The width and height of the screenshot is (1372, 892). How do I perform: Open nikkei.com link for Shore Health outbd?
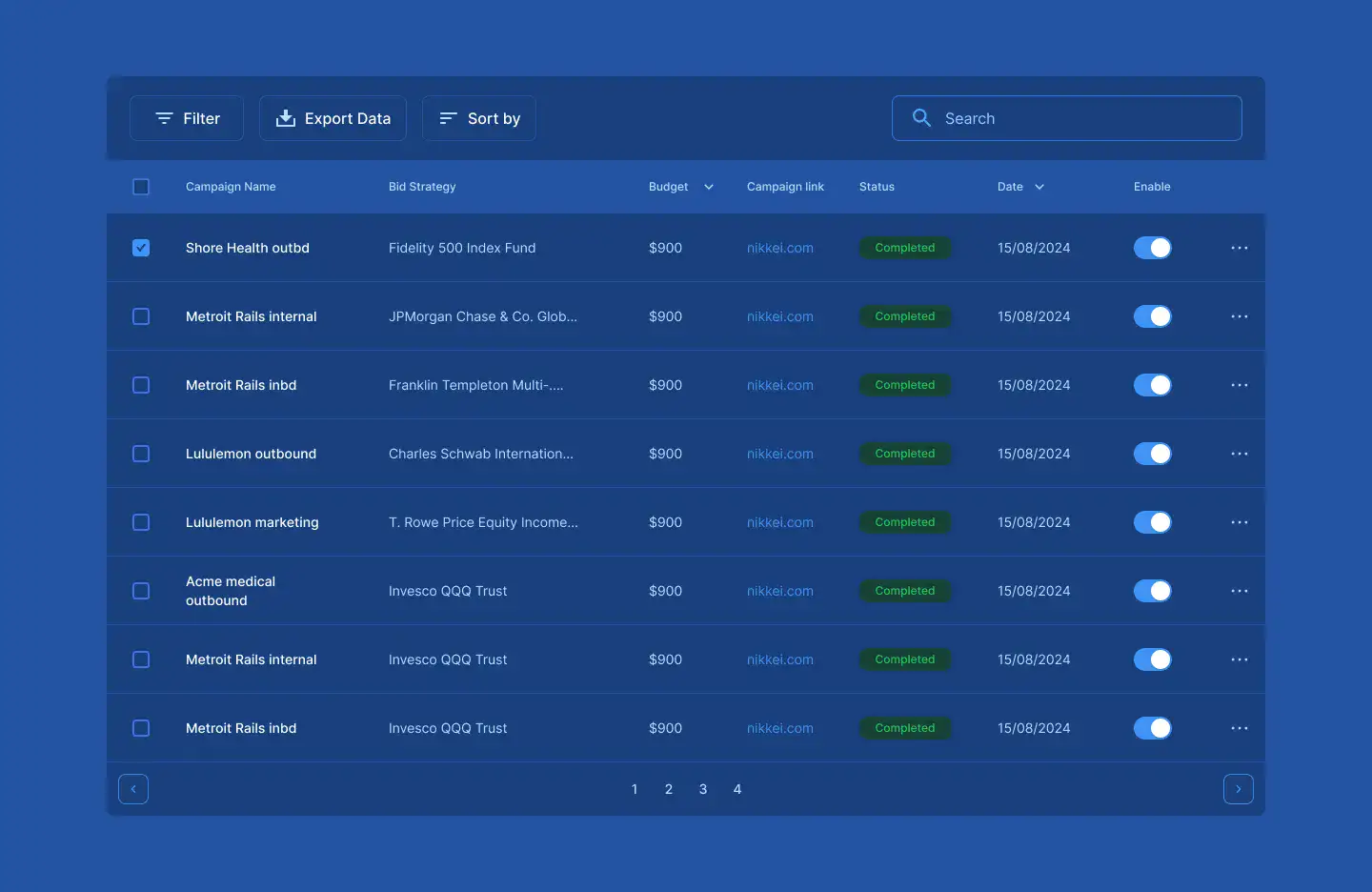780,248
